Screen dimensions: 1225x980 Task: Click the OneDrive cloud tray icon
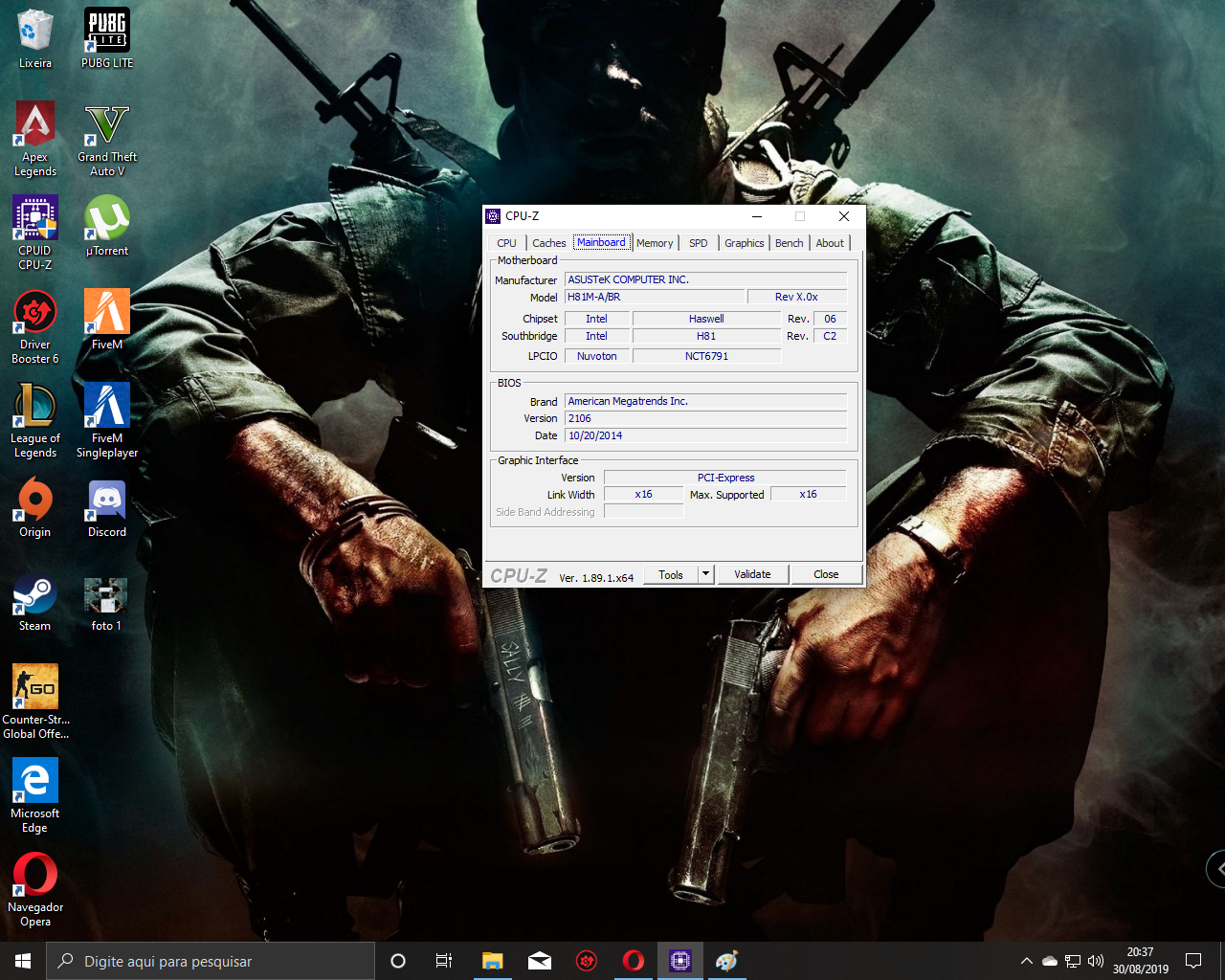1050,961
